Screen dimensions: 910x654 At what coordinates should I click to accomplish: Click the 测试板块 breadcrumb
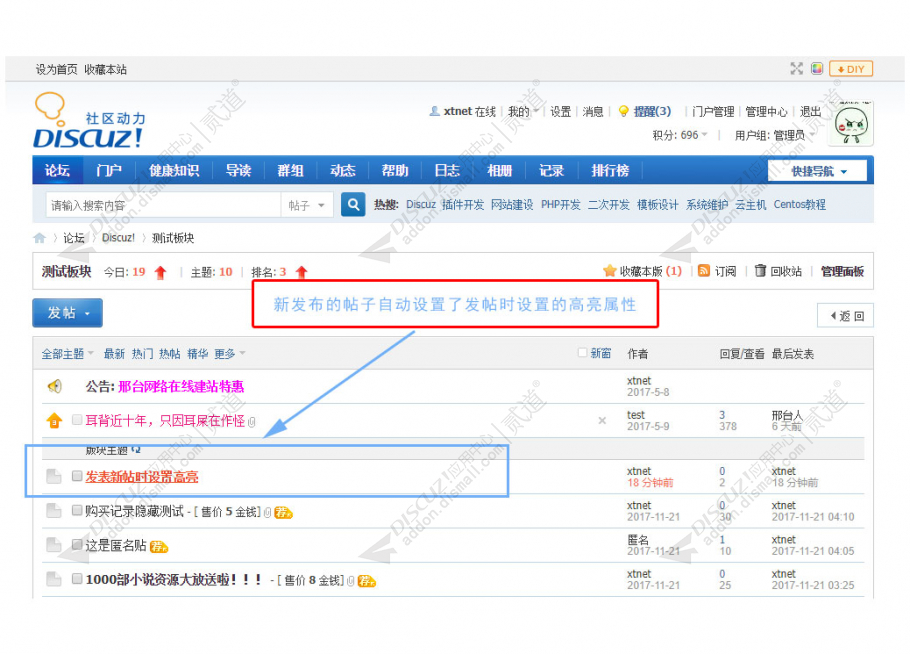click(173, 238)
